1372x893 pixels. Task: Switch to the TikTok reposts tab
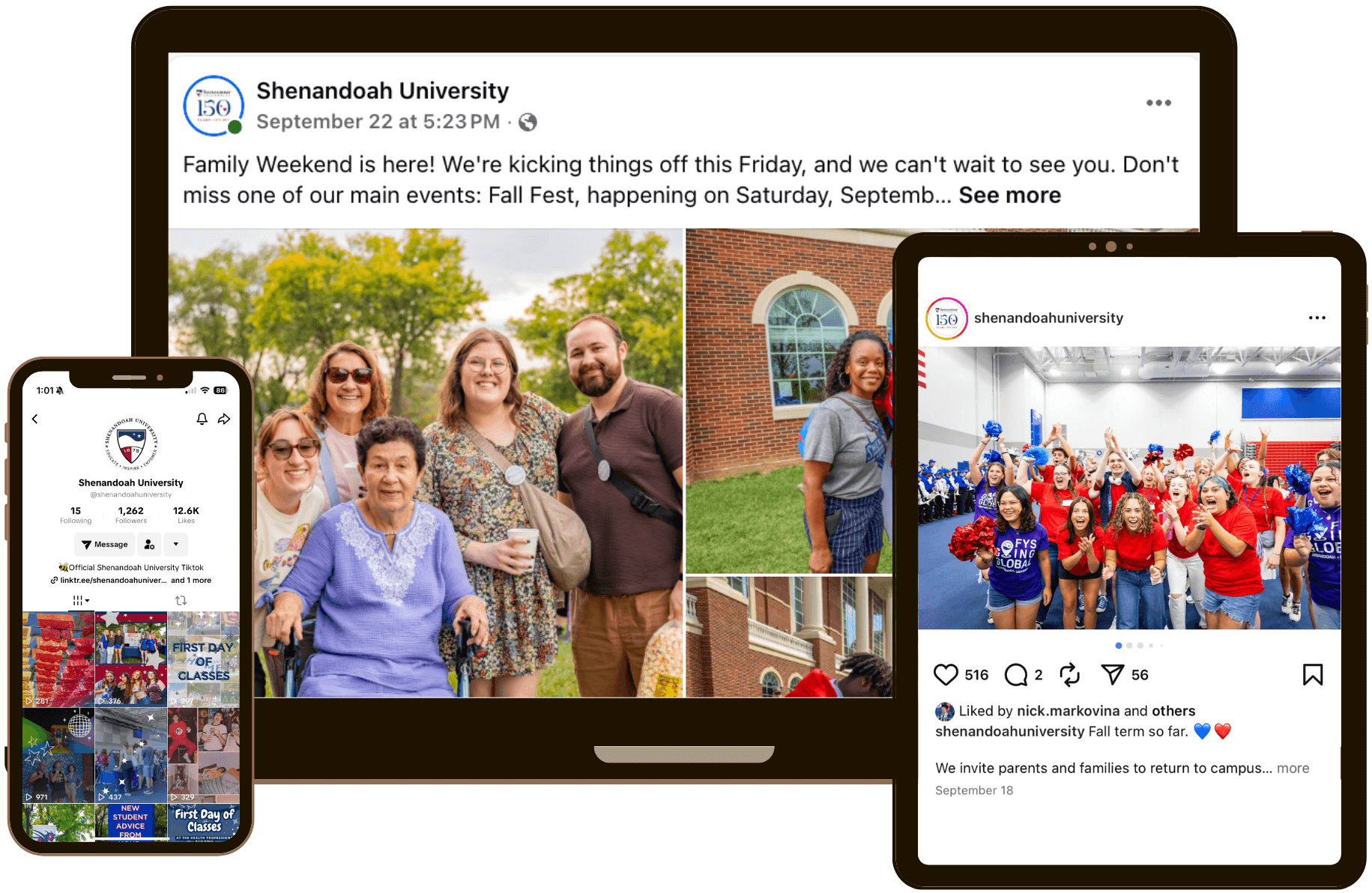(x=181, y=601)
